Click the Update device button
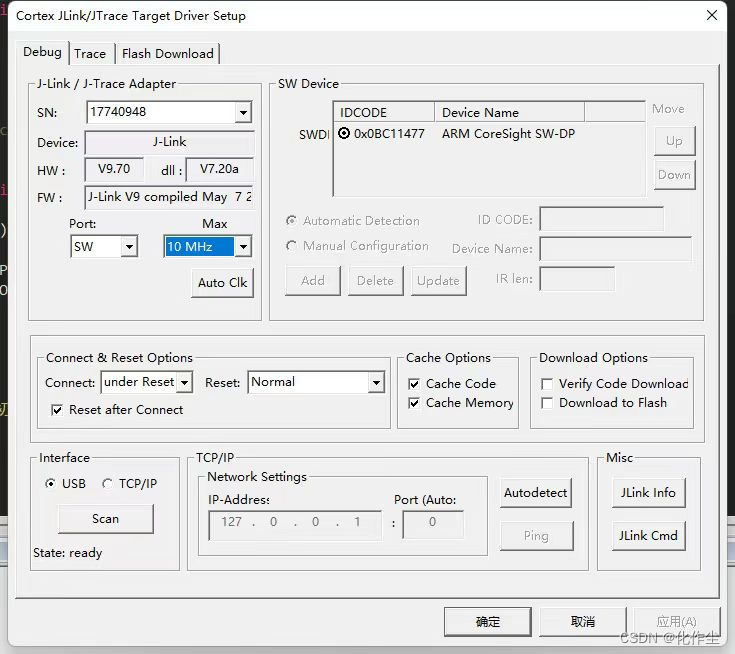 438,280
